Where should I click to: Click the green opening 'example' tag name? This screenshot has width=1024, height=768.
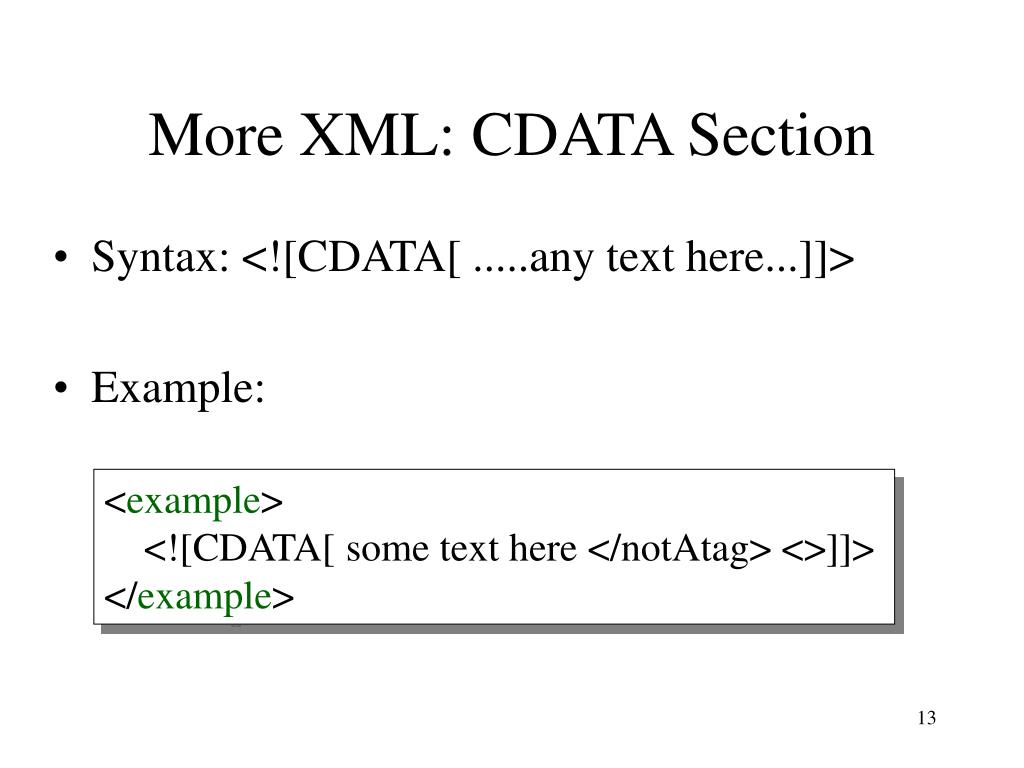coord(193,502)
